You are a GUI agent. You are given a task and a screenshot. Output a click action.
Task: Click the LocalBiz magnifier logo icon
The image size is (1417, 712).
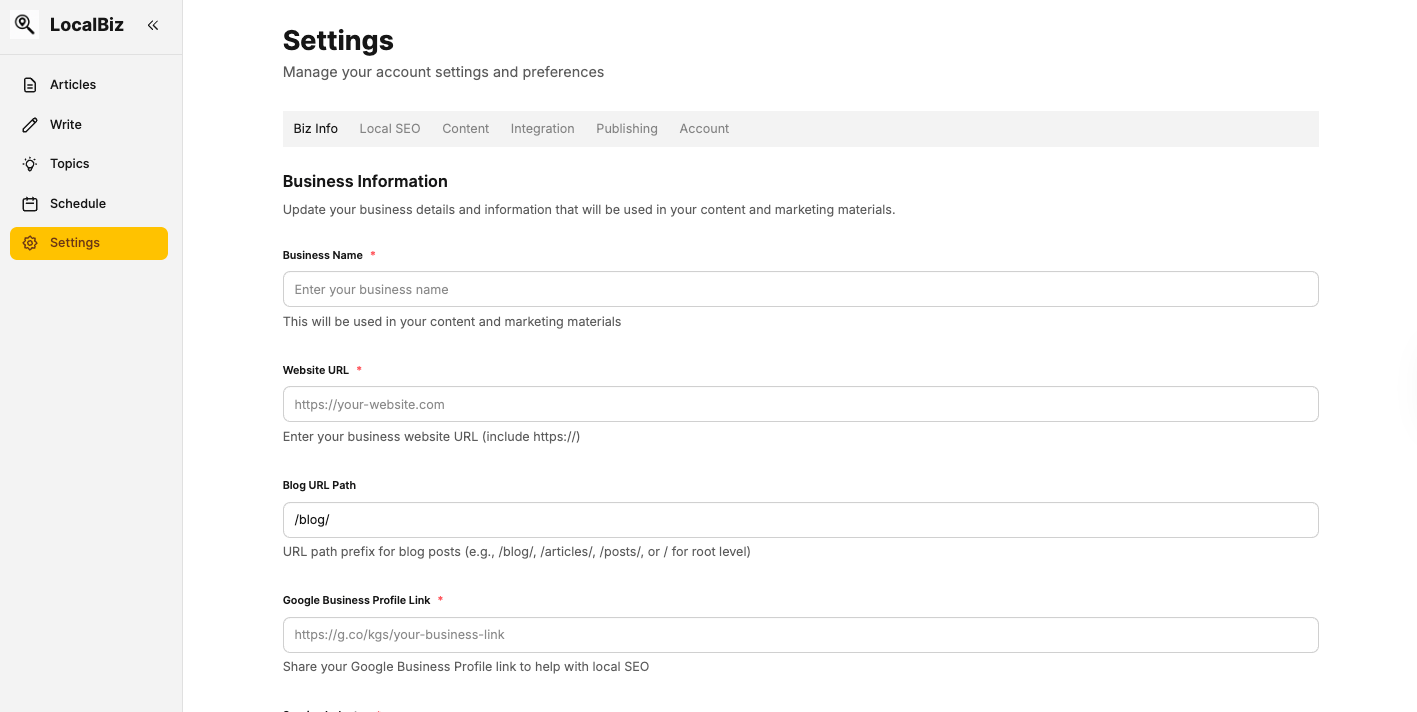pyautogui.click(x=24, y=23)
